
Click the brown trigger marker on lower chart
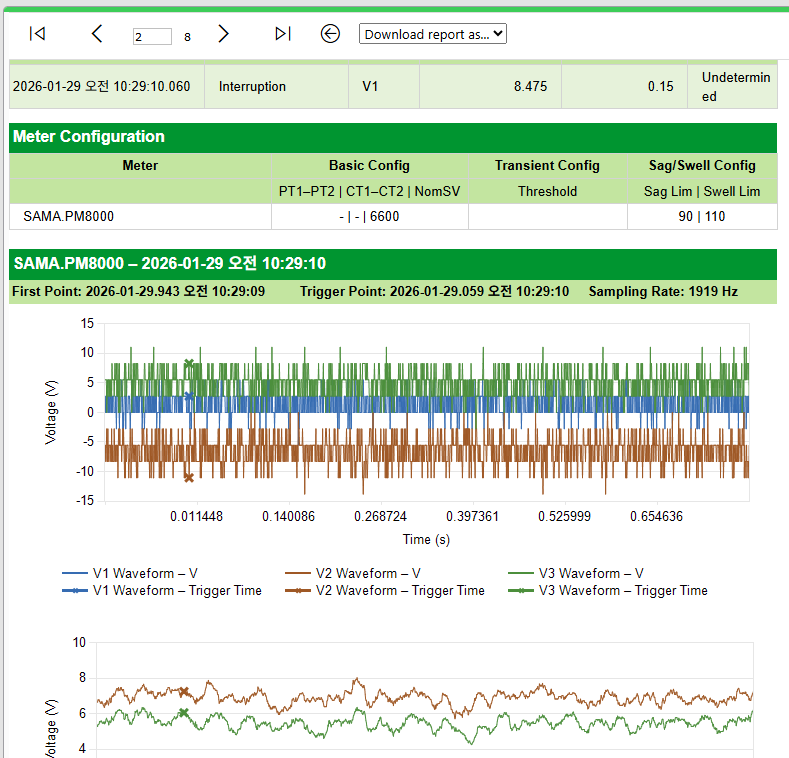(184, 692)
